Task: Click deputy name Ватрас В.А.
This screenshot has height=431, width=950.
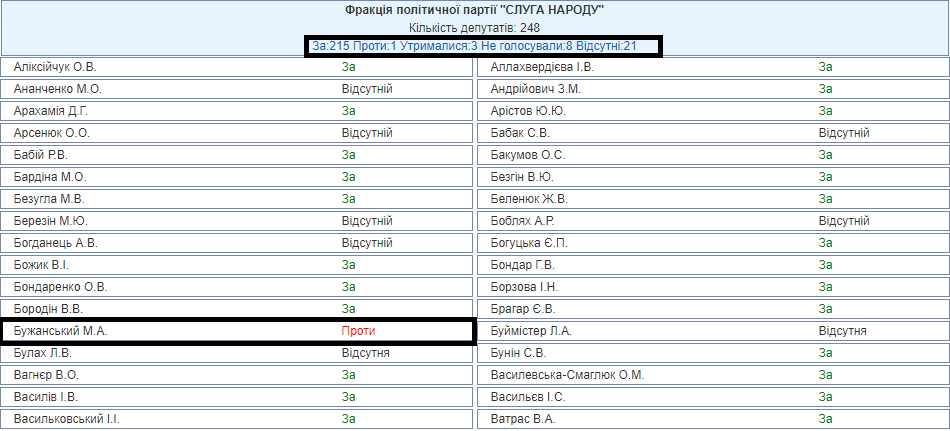Action: tap(523, 419)
